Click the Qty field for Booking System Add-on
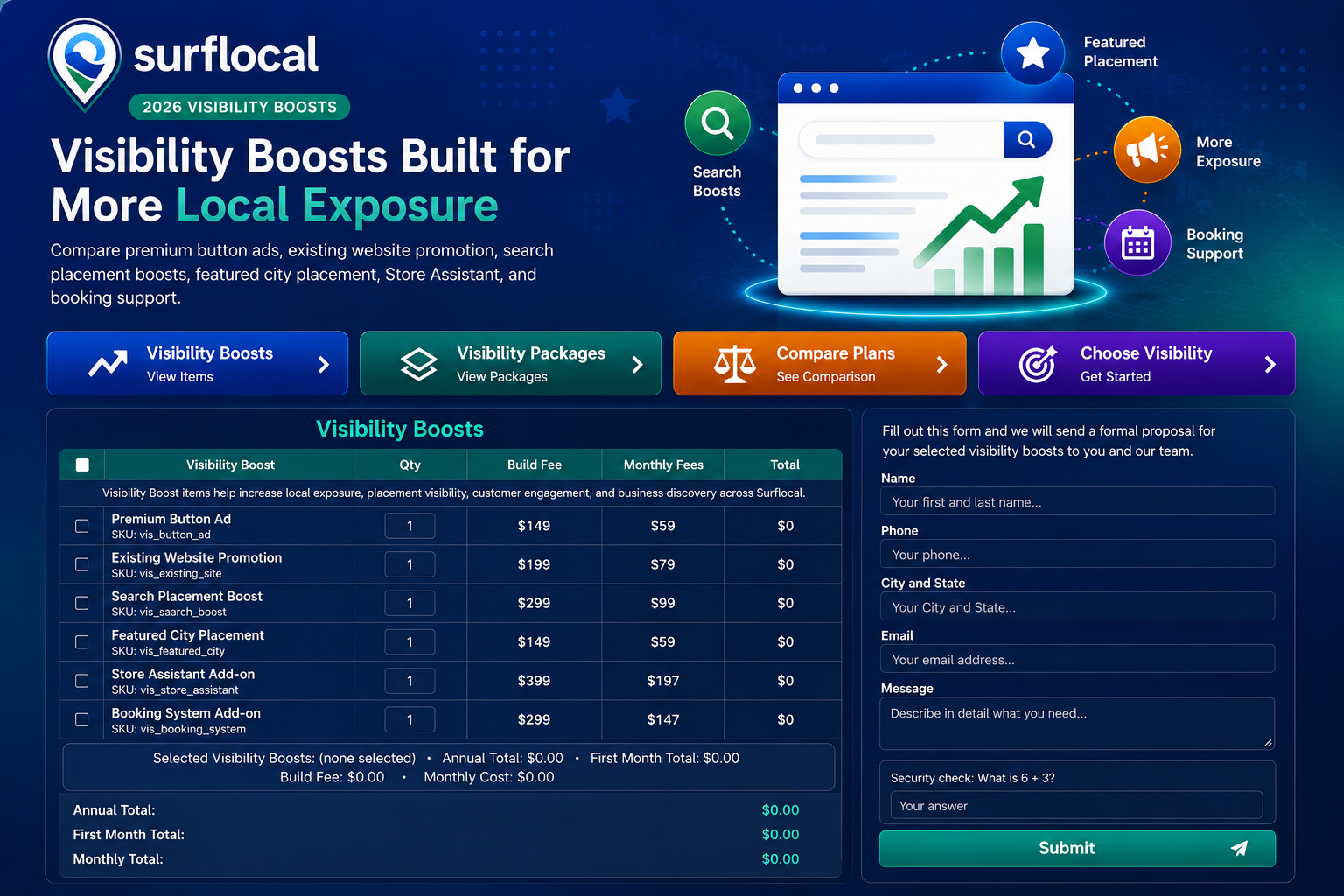1344x896 pixels. pos(409,719)
